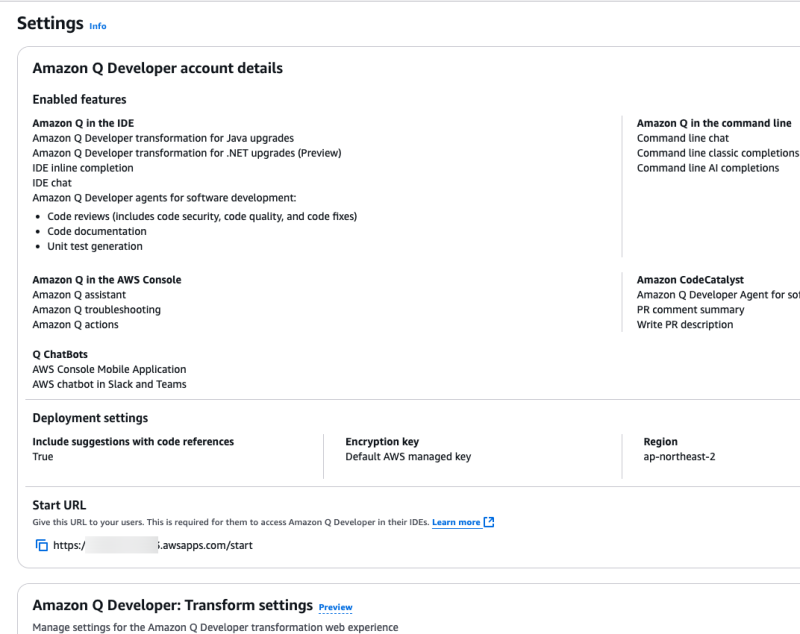This screenshot has height=634, width=800.
Task: Click the Code documentation bullet item
Action: [x=97, y=231]
